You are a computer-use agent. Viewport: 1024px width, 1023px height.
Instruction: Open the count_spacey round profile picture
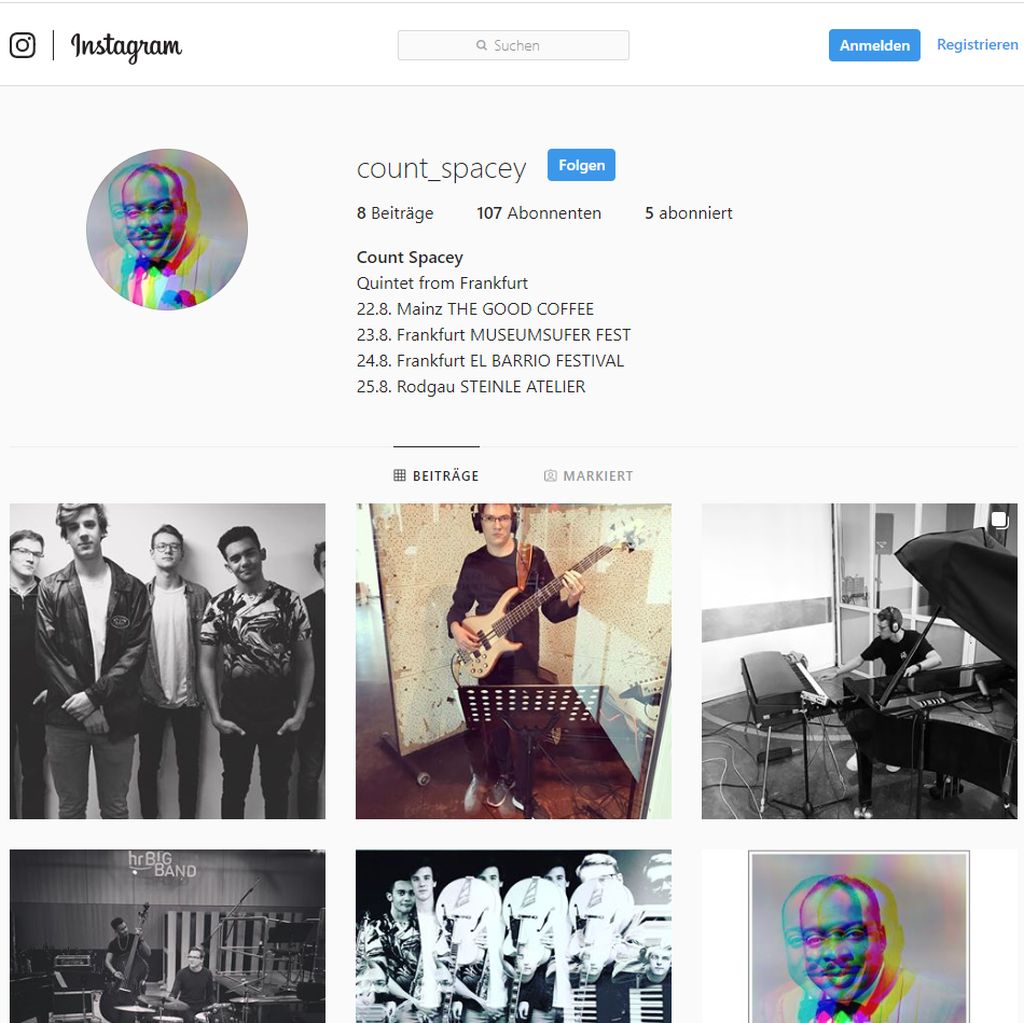167,229
